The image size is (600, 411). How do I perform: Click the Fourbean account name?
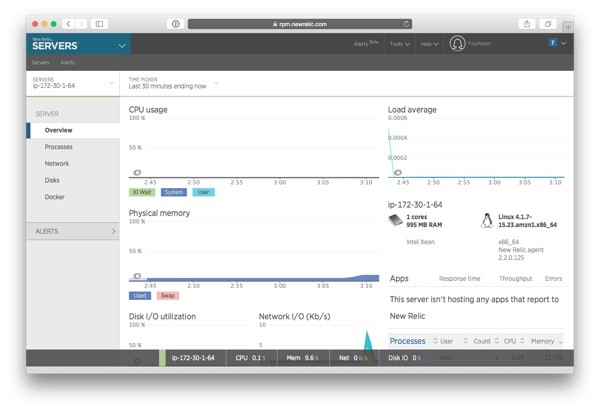pyautogui.click(x=479, y=43)
